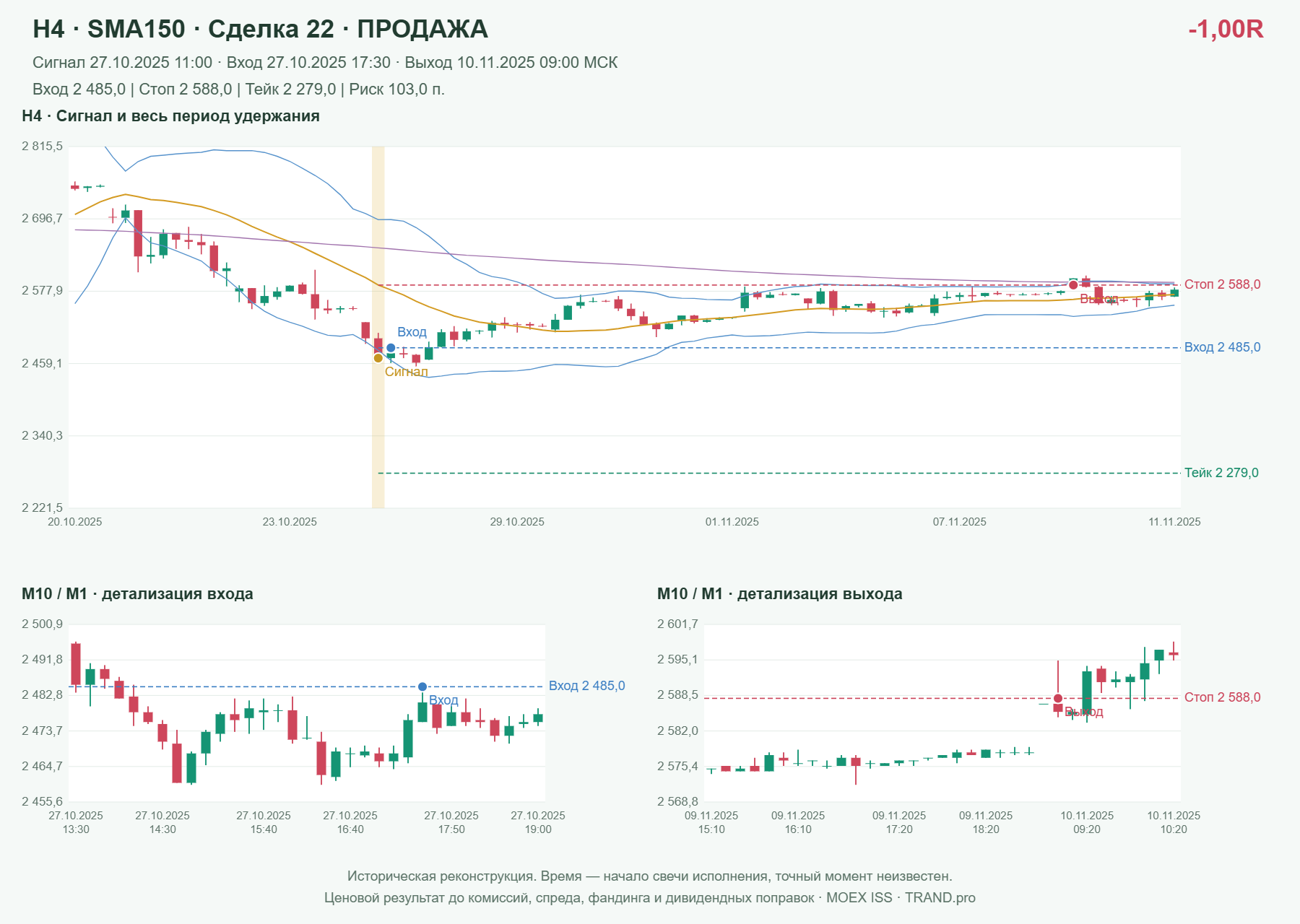The width and height of the screenshot is (1300, 924).
Task: Click the '27.10.2025 13:30' time label
Action: point(76,822)
